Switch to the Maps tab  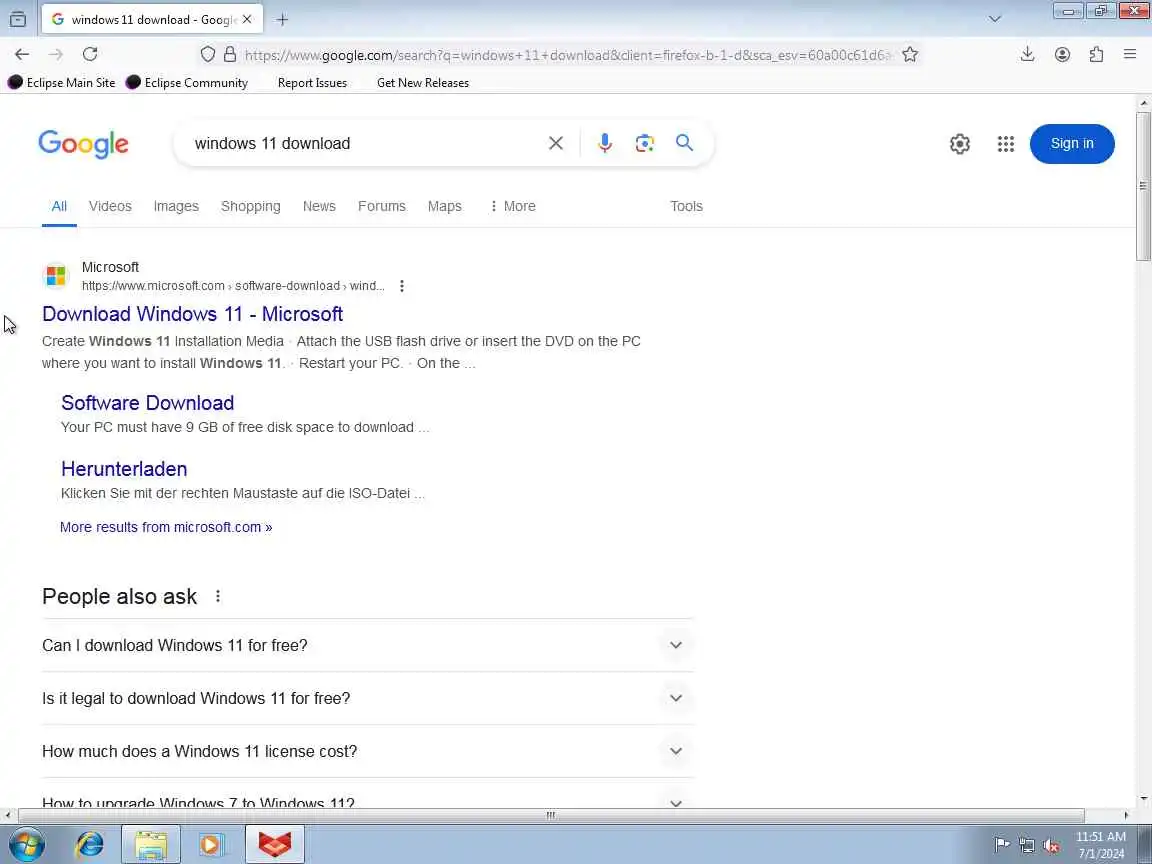coord(444,206)
